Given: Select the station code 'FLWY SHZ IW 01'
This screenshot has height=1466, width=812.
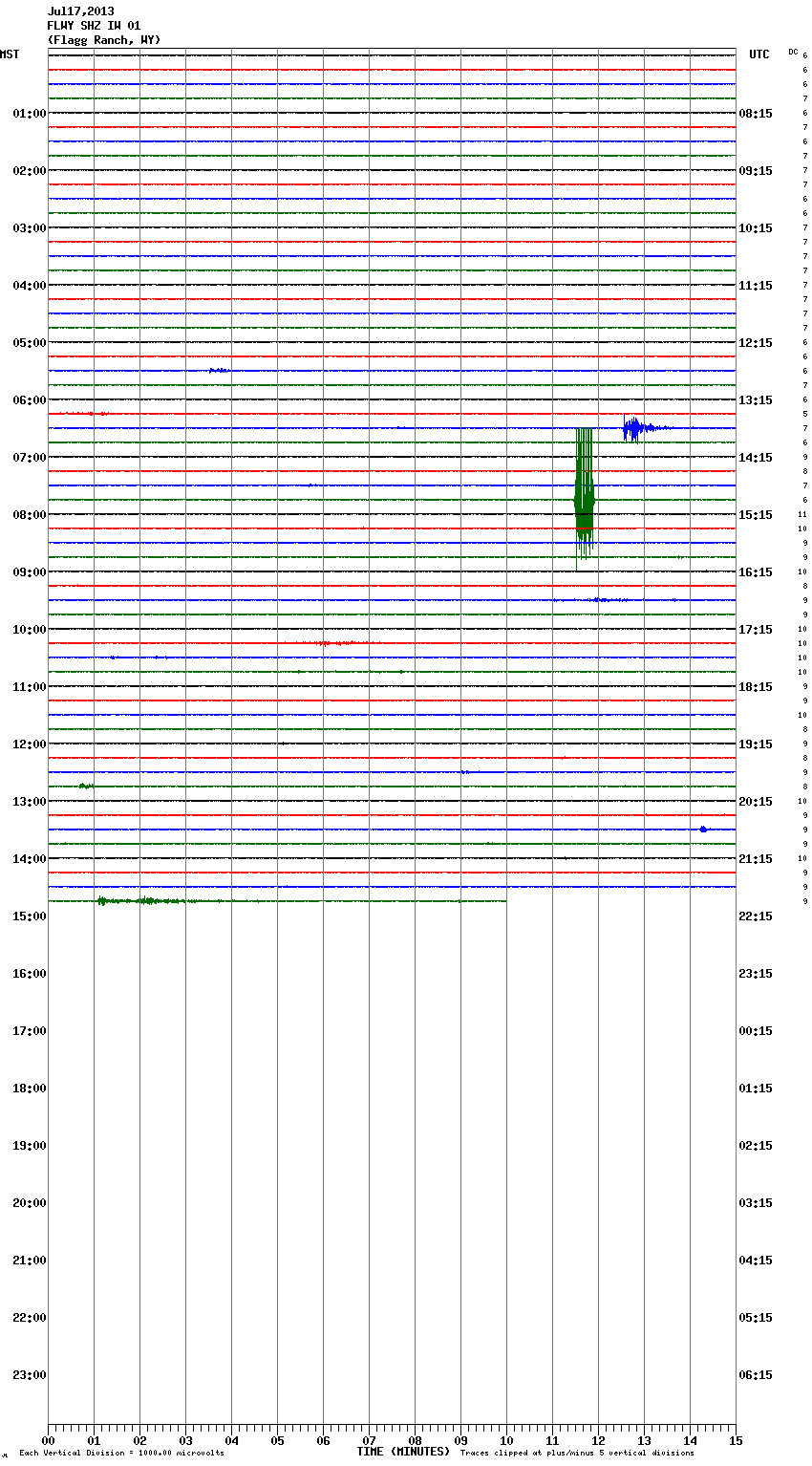Looking at the screenshot, I should pyautogui.click(x=94, y=26).
